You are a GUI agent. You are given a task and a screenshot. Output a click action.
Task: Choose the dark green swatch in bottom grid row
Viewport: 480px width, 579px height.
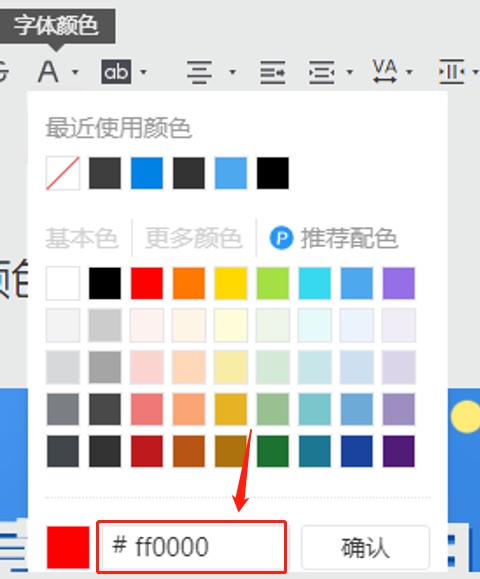click(x=273, y=451)
